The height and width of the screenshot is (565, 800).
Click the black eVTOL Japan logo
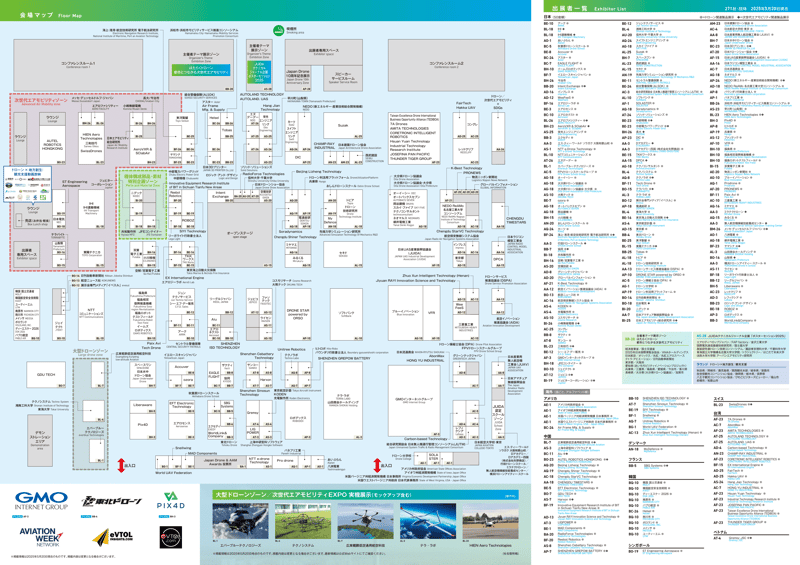[x=170, y=537]
